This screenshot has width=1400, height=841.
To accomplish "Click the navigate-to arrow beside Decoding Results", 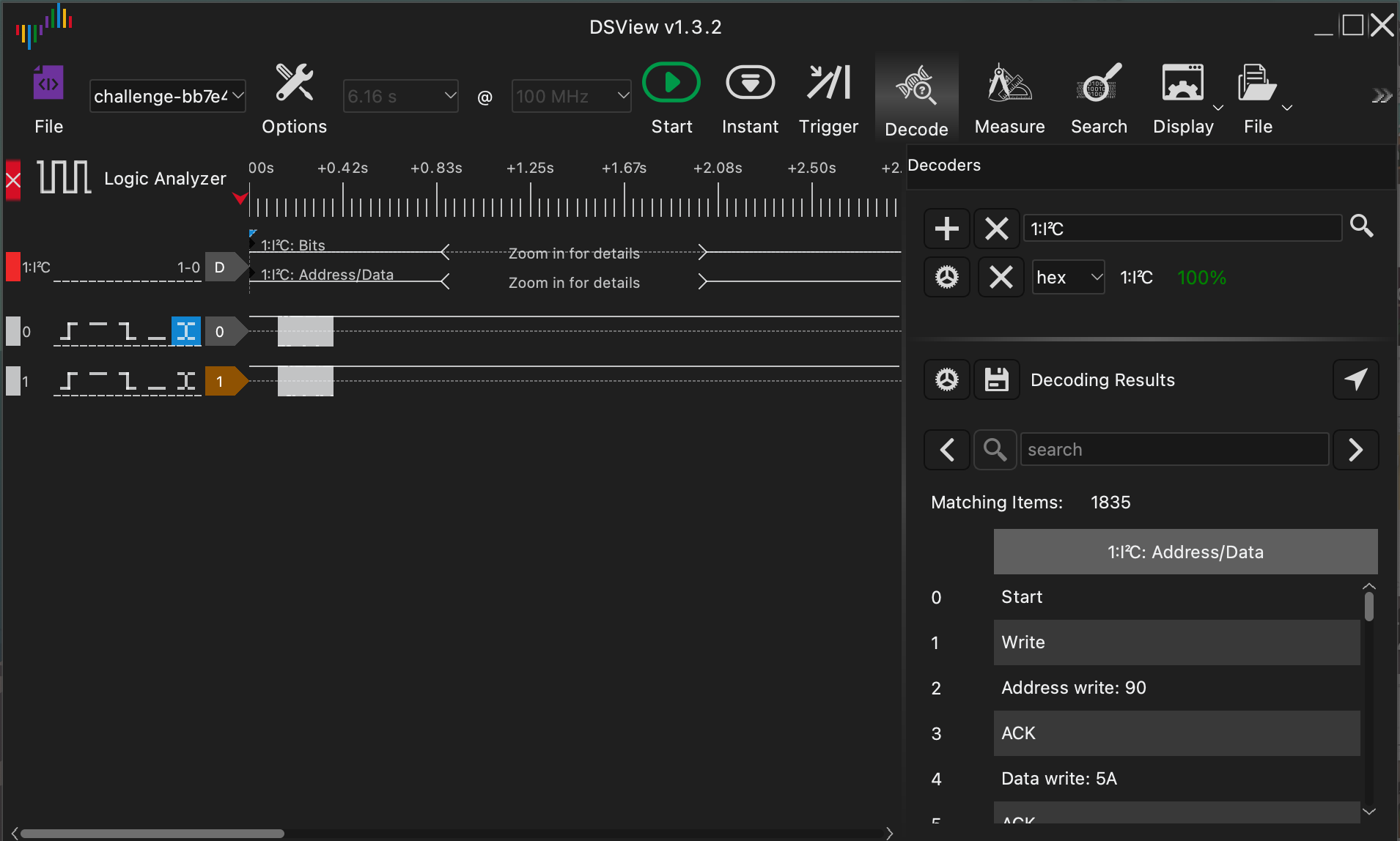I will [x=1355, y=379].
